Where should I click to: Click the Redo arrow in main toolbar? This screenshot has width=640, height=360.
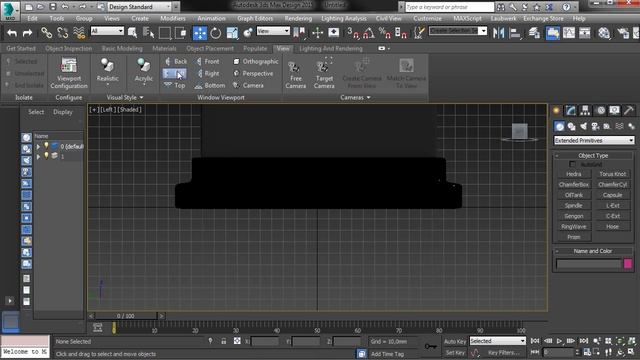tap(27, 33)
